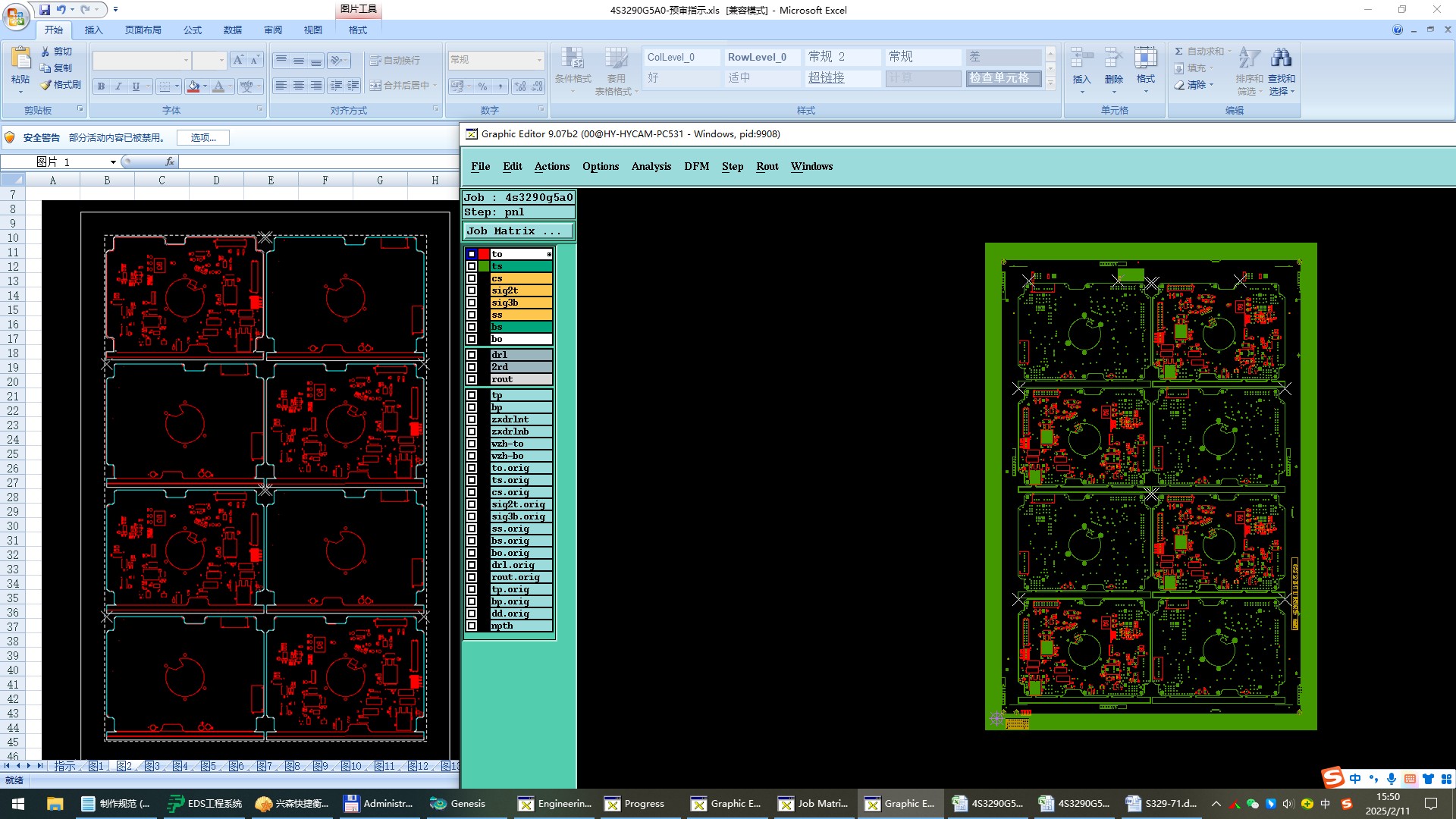Toggle the checkbox for drl layer

[472, 355]
